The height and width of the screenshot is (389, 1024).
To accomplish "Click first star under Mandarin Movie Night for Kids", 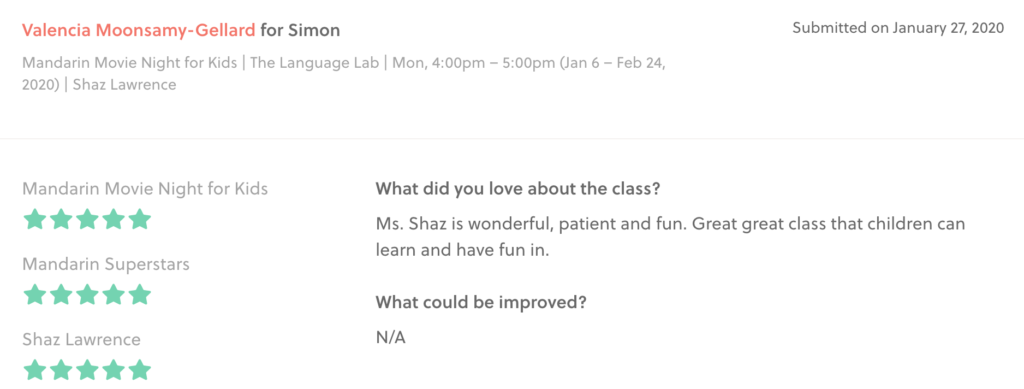I will click(35, 219).
